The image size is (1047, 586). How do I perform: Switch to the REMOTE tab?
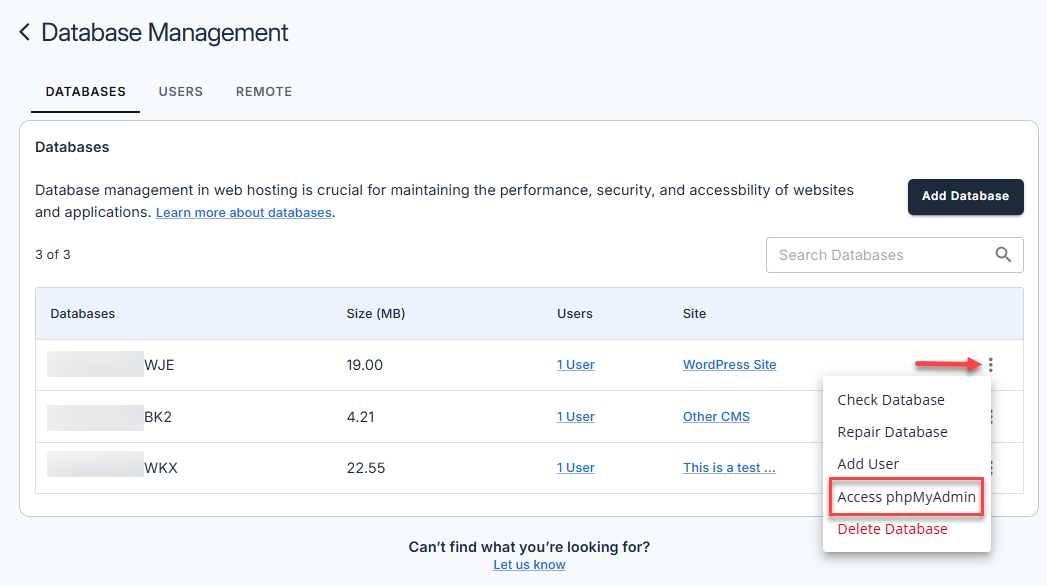(x=263, y=91)
